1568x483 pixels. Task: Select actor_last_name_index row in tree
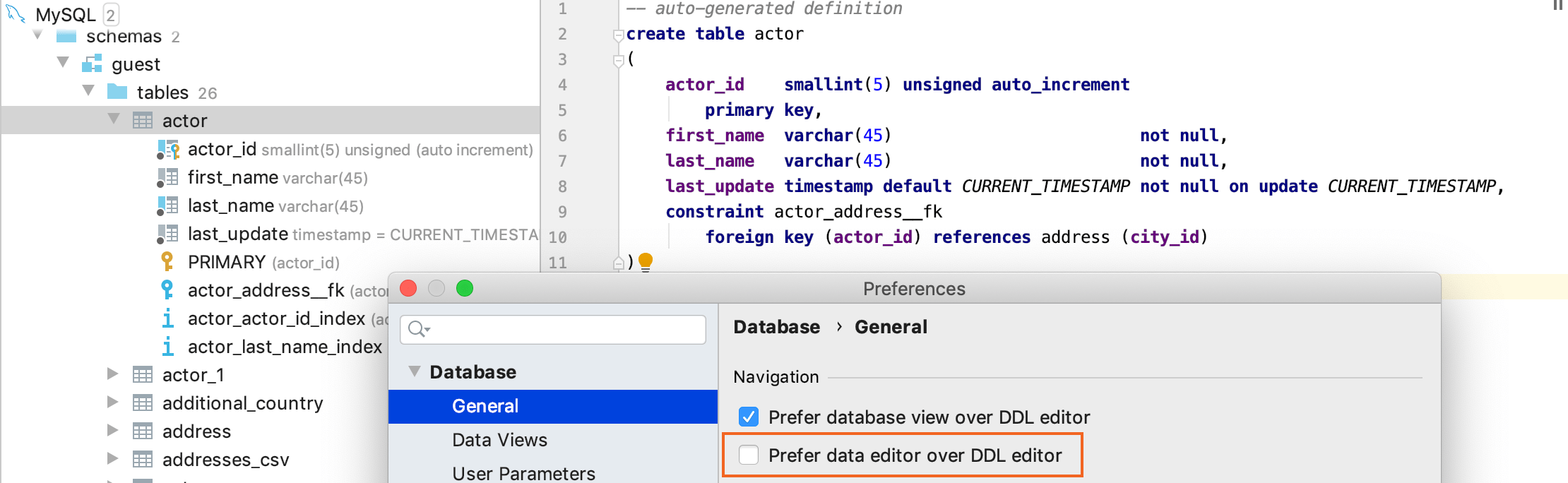195,347
